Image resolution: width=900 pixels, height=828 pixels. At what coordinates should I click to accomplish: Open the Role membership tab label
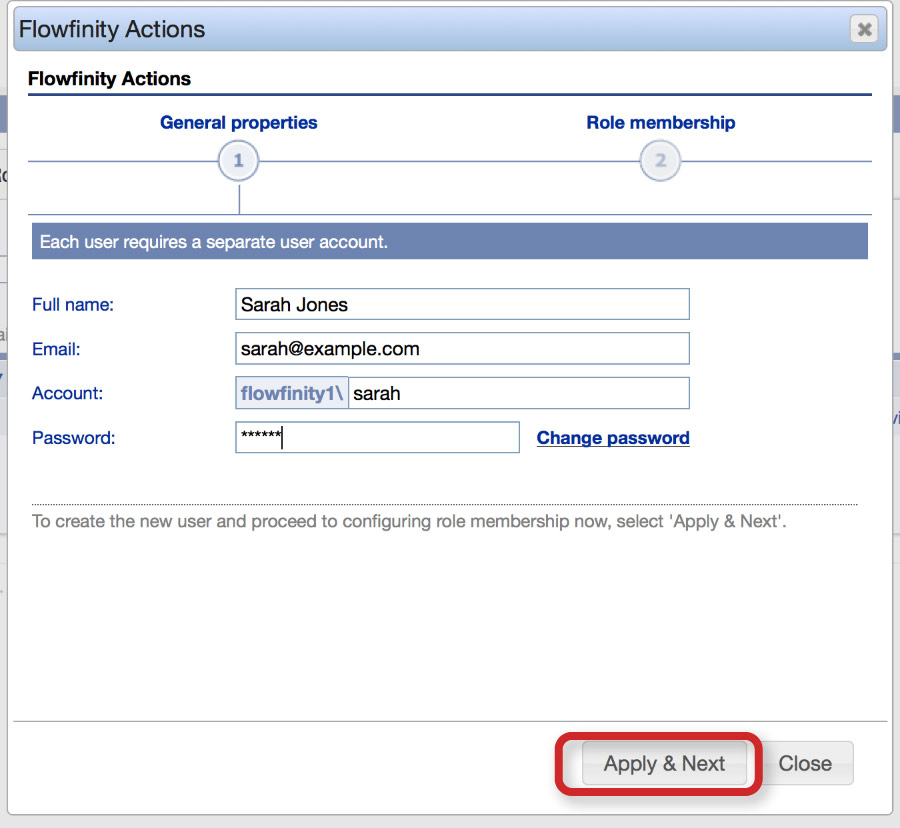pos(661,122)
